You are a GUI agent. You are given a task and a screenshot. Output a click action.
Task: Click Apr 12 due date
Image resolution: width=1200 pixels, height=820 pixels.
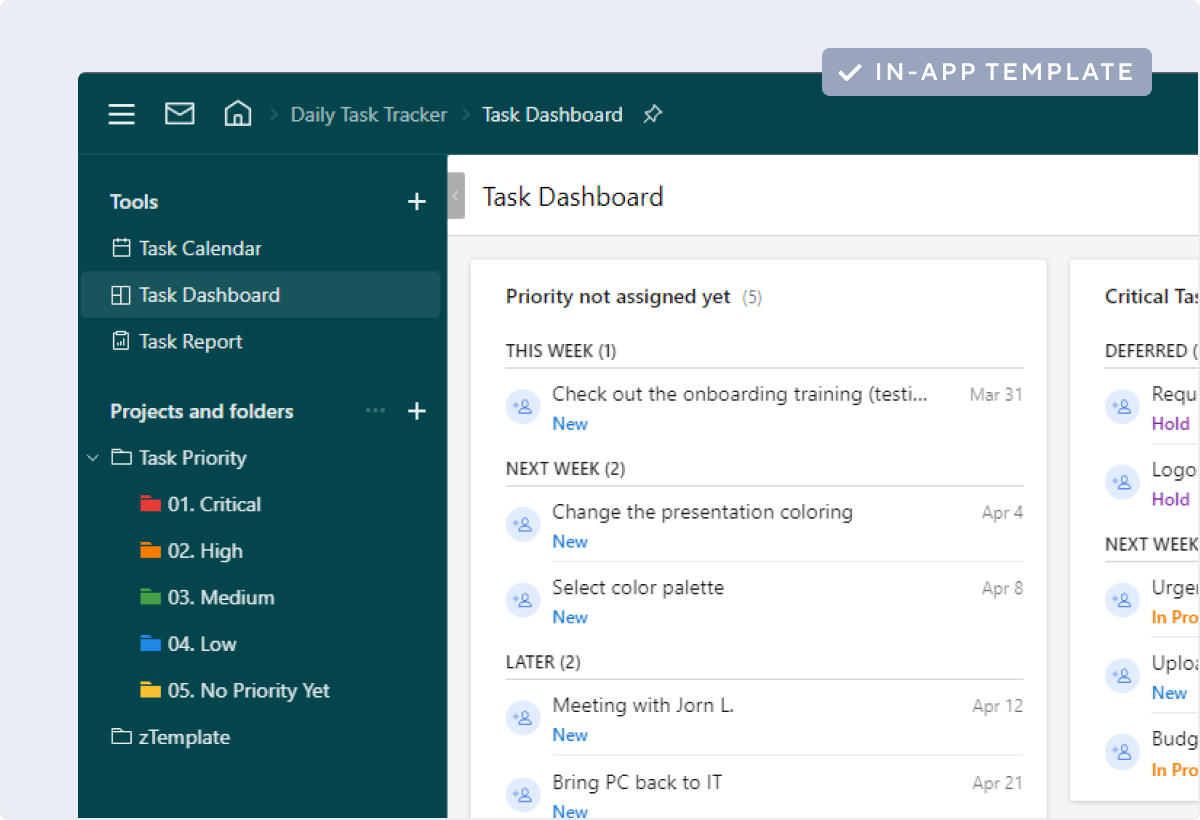998,706
